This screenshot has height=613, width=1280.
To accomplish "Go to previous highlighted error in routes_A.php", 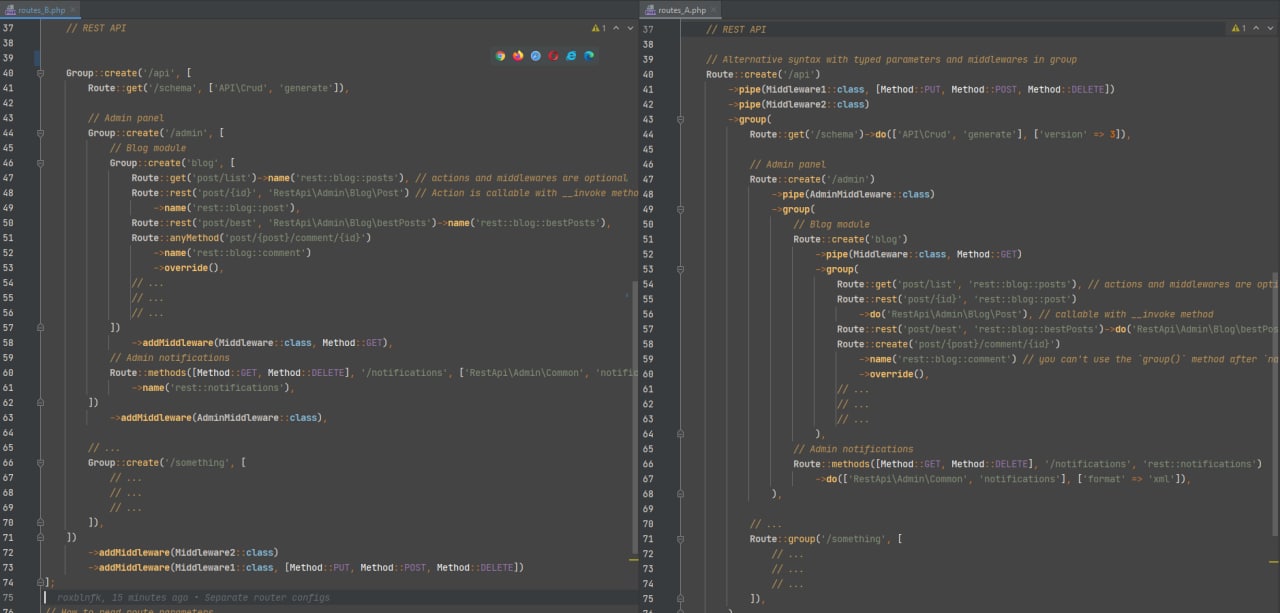I will pos(1254,29).
